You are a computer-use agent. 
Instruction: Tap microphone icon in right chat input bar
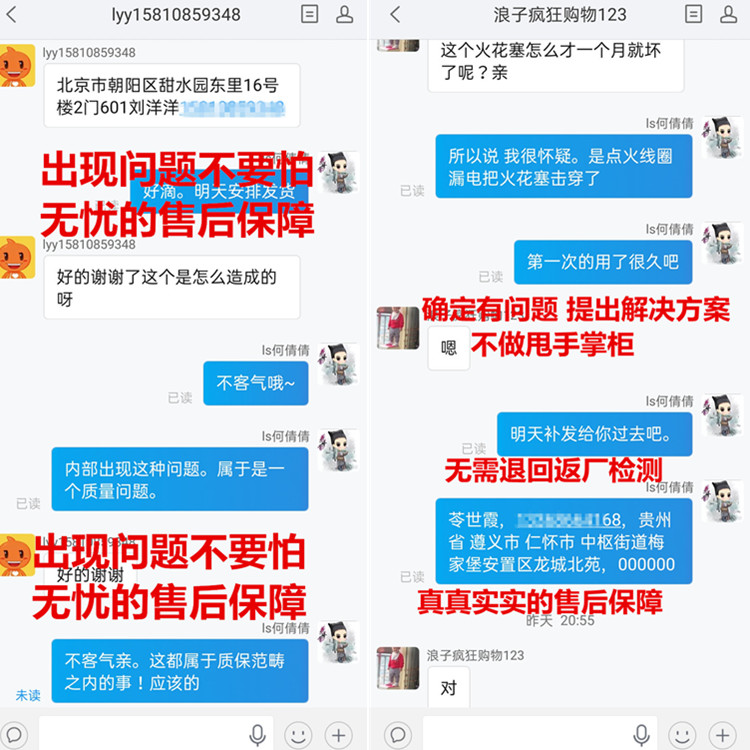click(x=641, y=735)
